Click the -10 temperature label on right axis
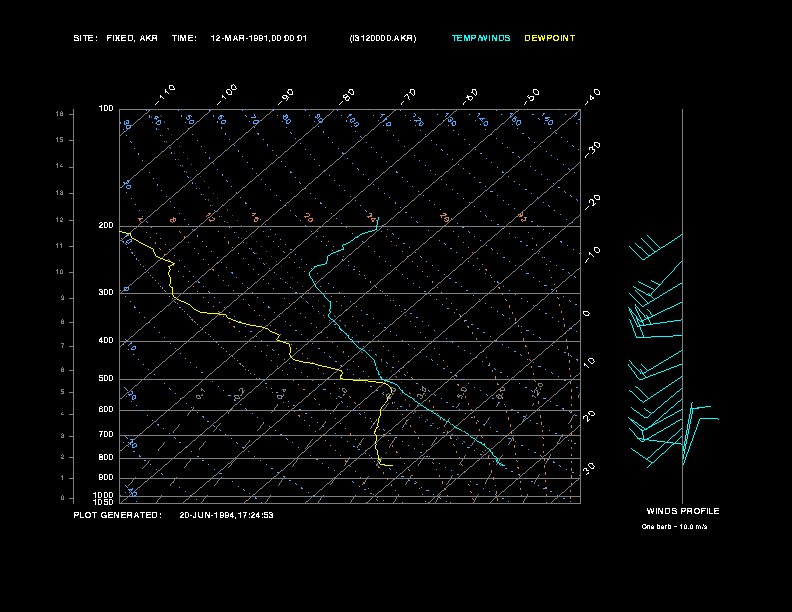 tap(593, 255)
